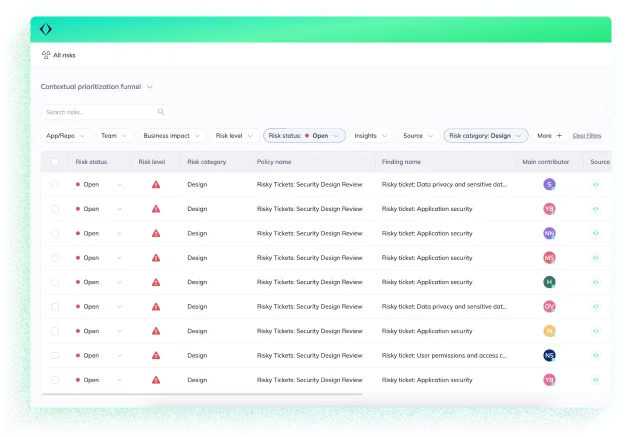The height and width of the screenshot is (437, 629).
Task: Open the Source filter dropdown
Action: (418, 136)
